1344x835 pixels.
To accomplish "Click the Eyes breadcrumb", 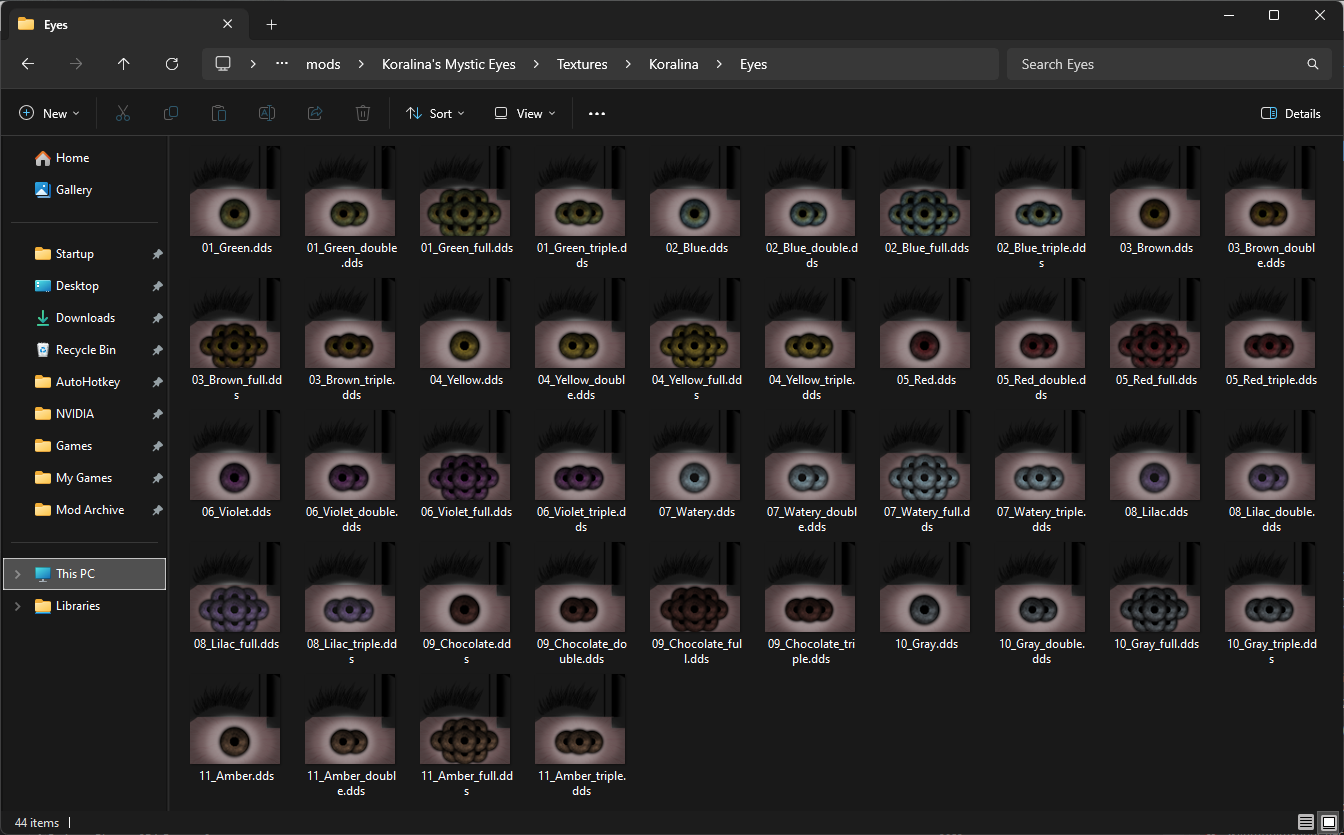I will 753,64.
